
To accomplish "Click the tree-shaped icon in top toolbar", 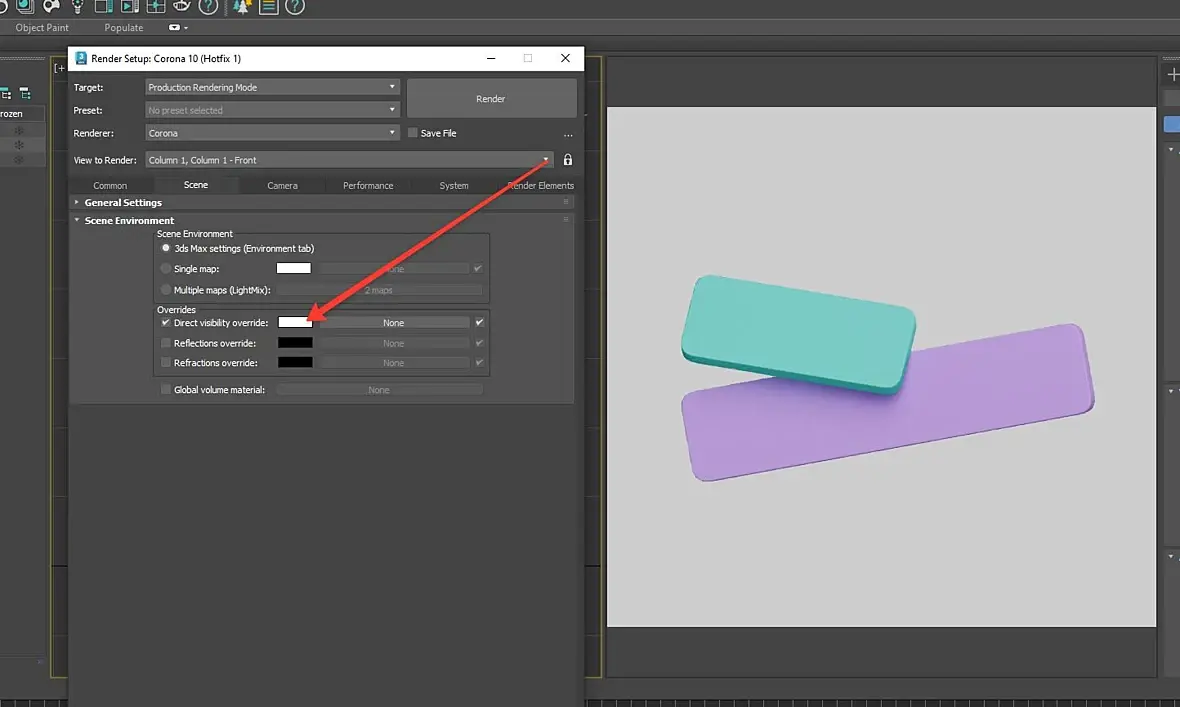I will tap(241, 6).
